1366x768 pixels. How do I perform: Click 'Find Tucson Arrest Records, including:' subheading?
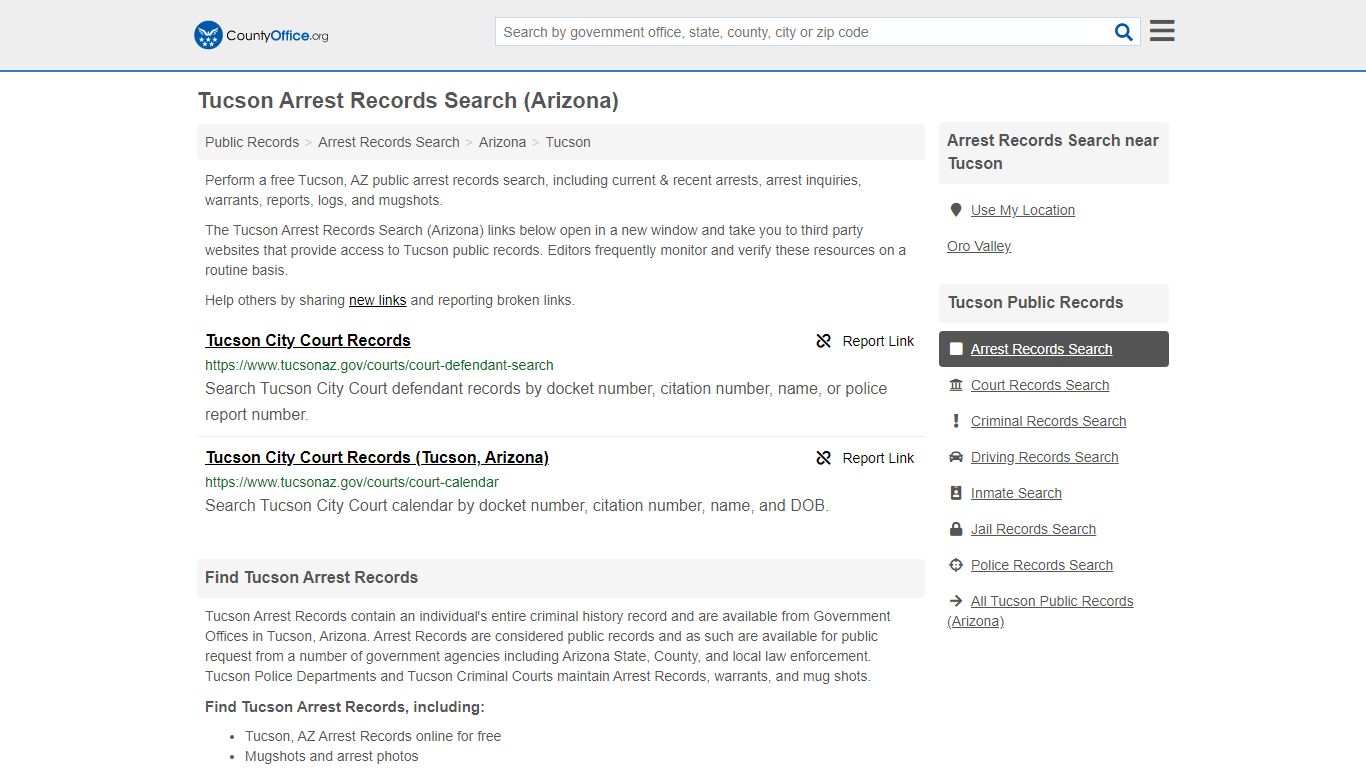pos(345,707)
